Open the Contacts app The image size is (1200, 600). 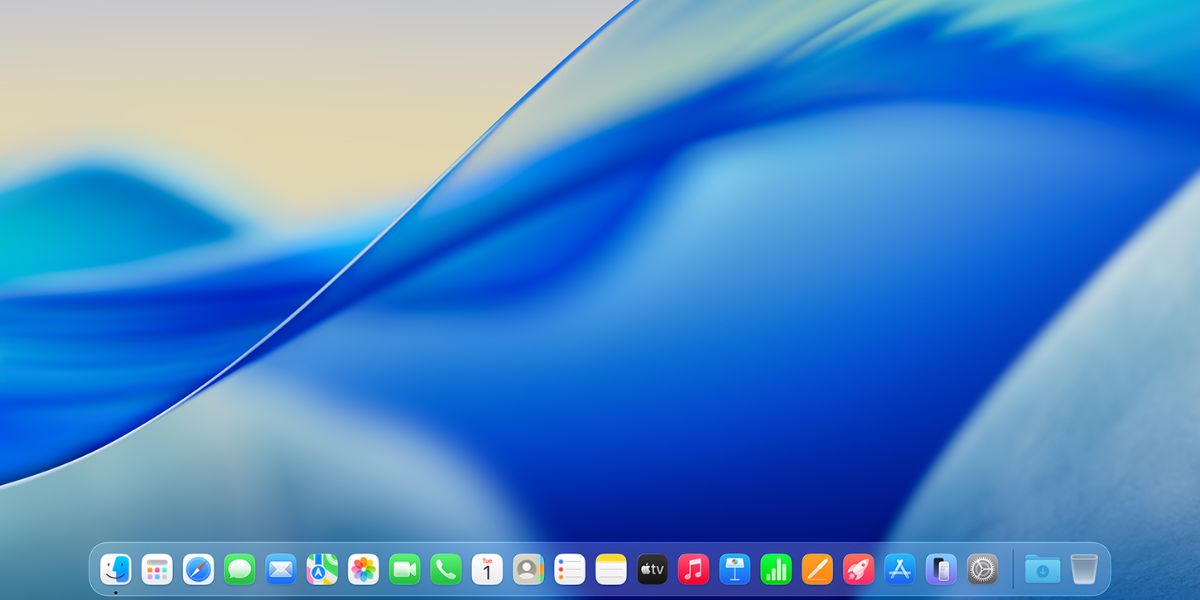[x=528, y=569]
